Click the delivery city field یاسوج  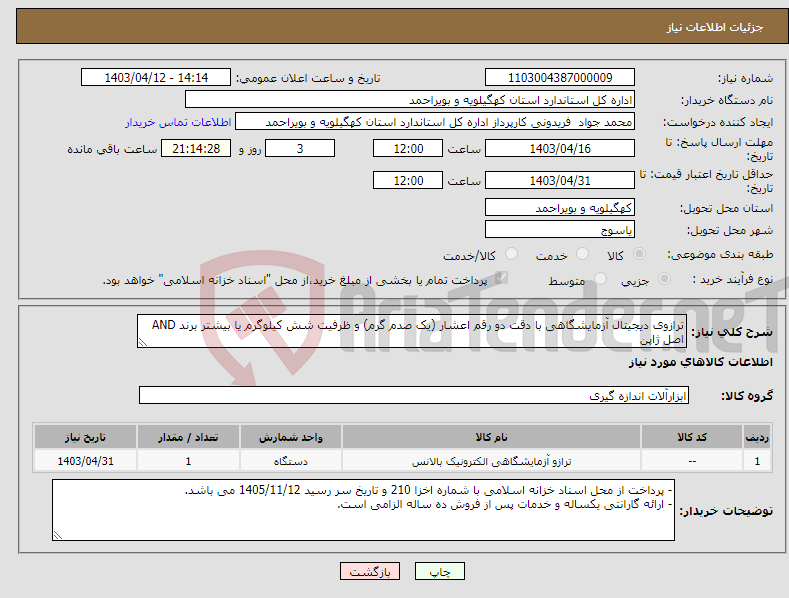point(560,230)
